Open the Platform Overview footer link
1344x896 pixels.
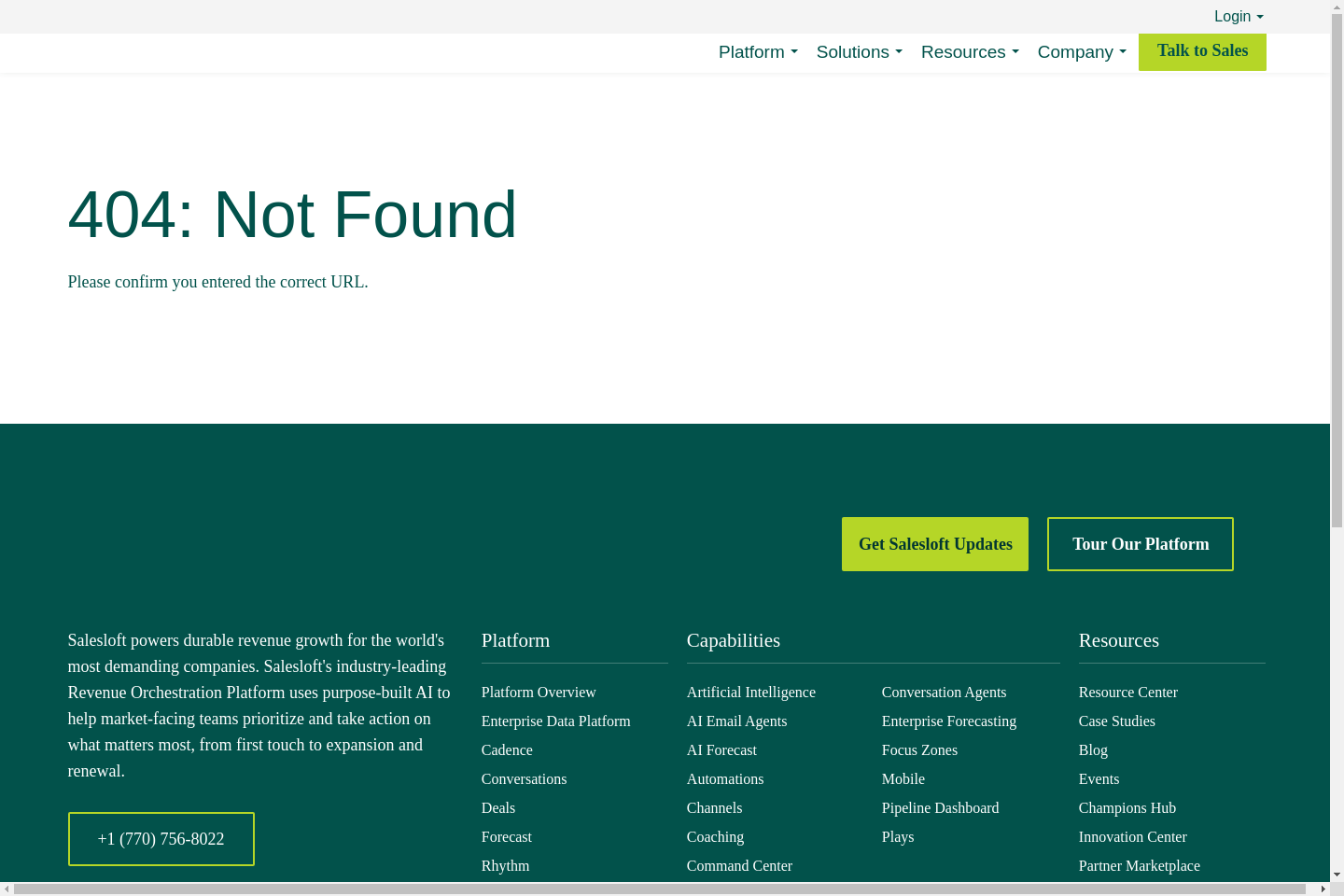point(539,693)
